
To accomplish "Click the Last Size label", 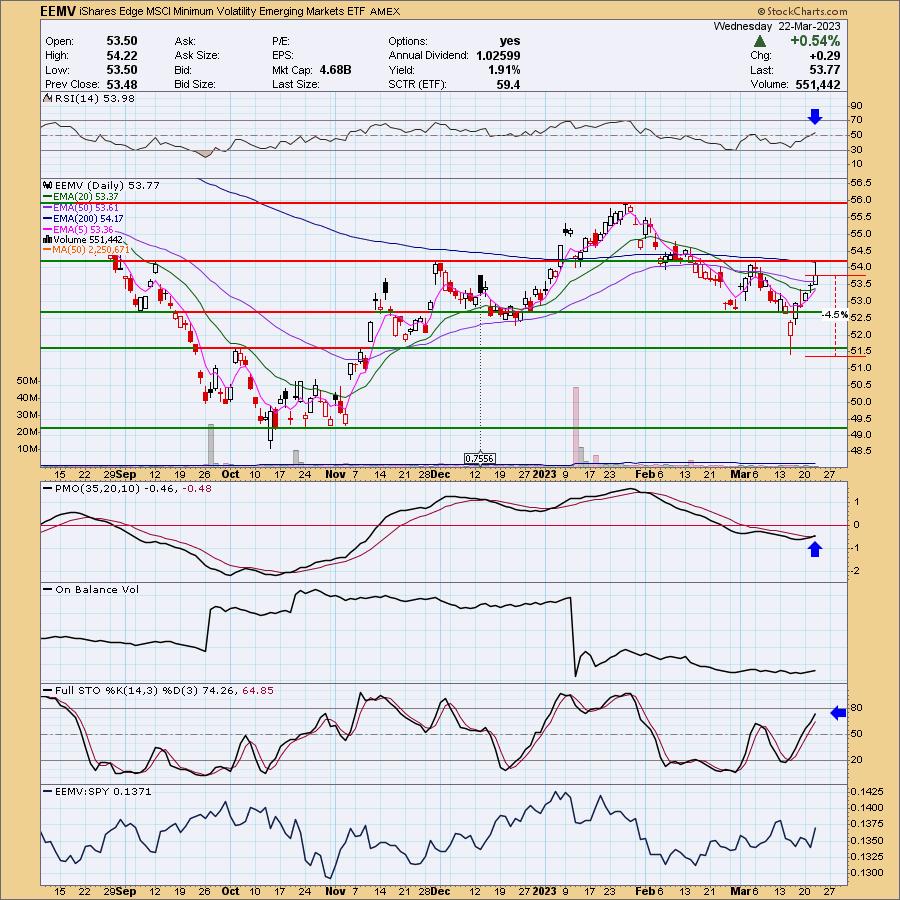I will [296, 84].
